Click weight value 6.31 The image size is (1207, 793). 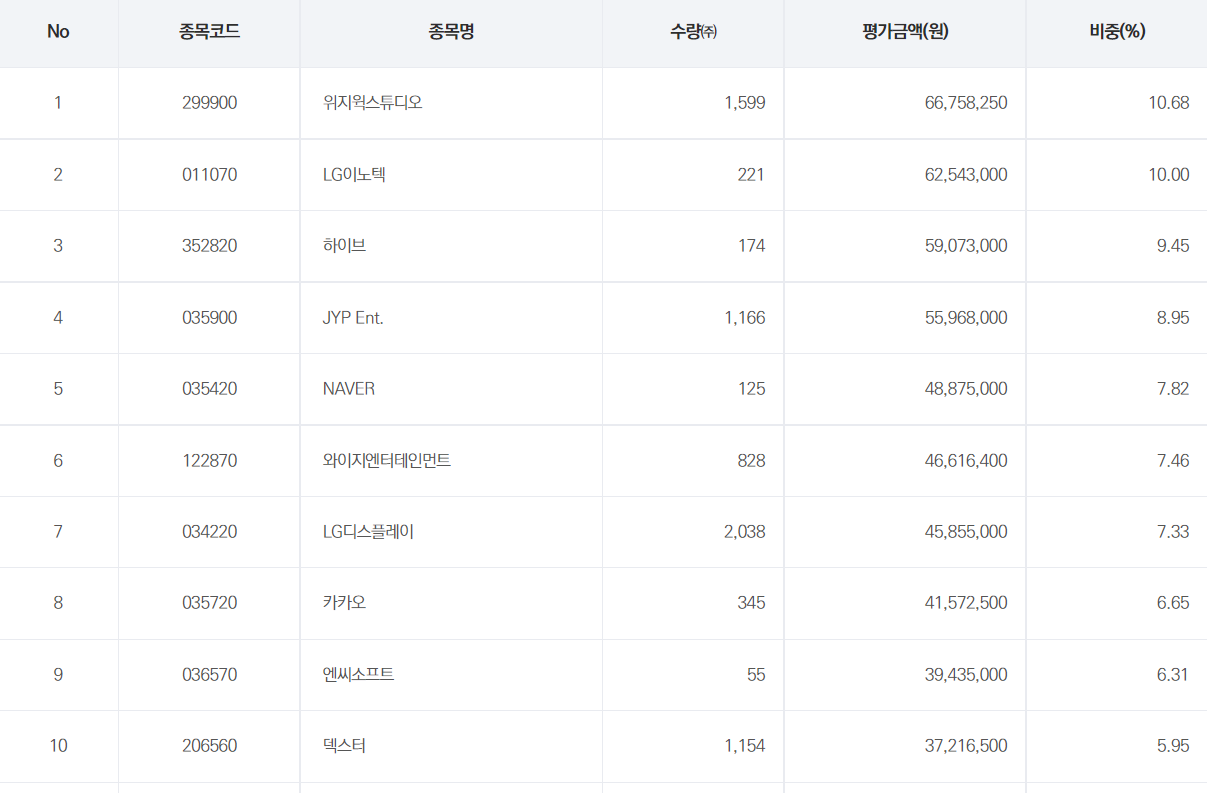(x=1173, y=675)
